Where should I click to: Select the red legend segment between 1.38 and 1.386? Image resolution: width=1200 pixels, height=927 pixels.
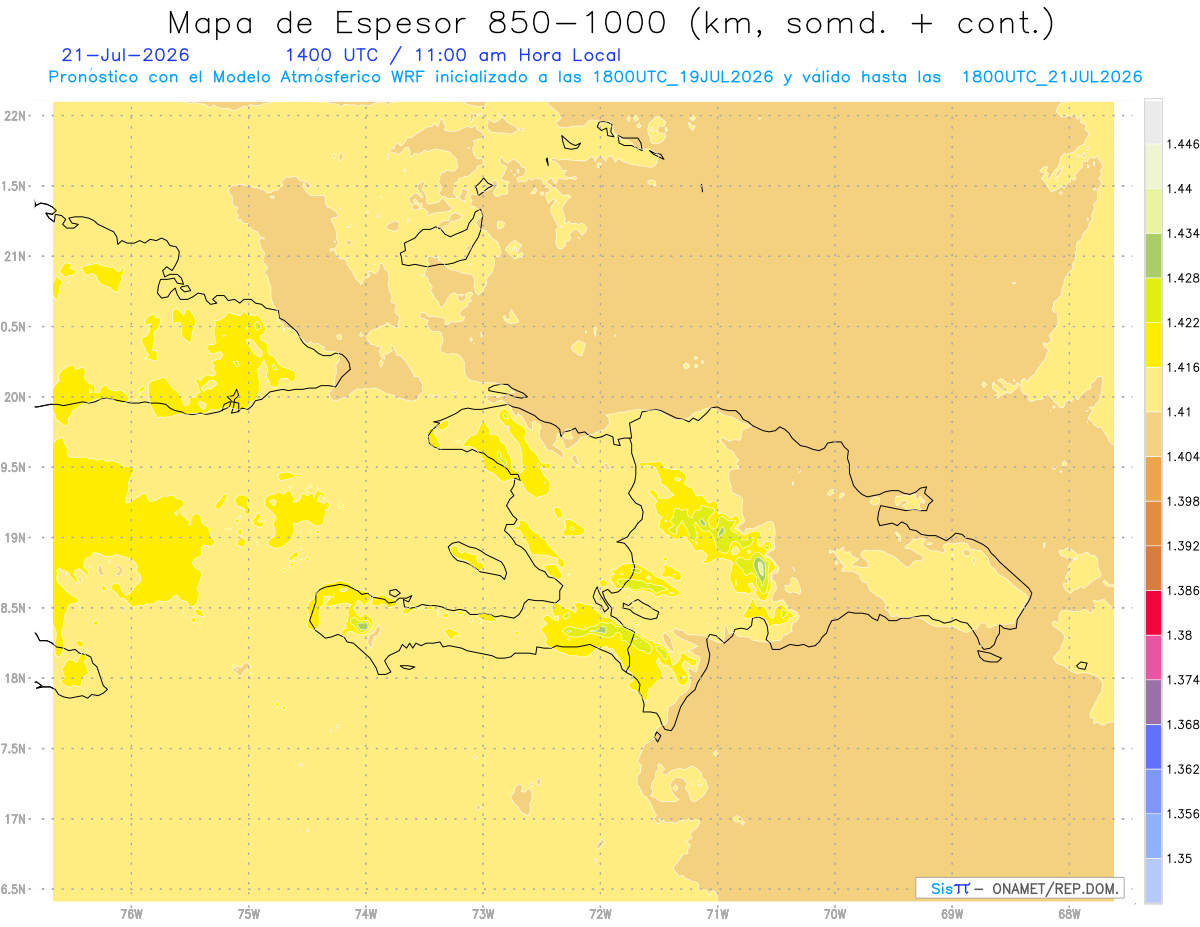[1153, 613]
